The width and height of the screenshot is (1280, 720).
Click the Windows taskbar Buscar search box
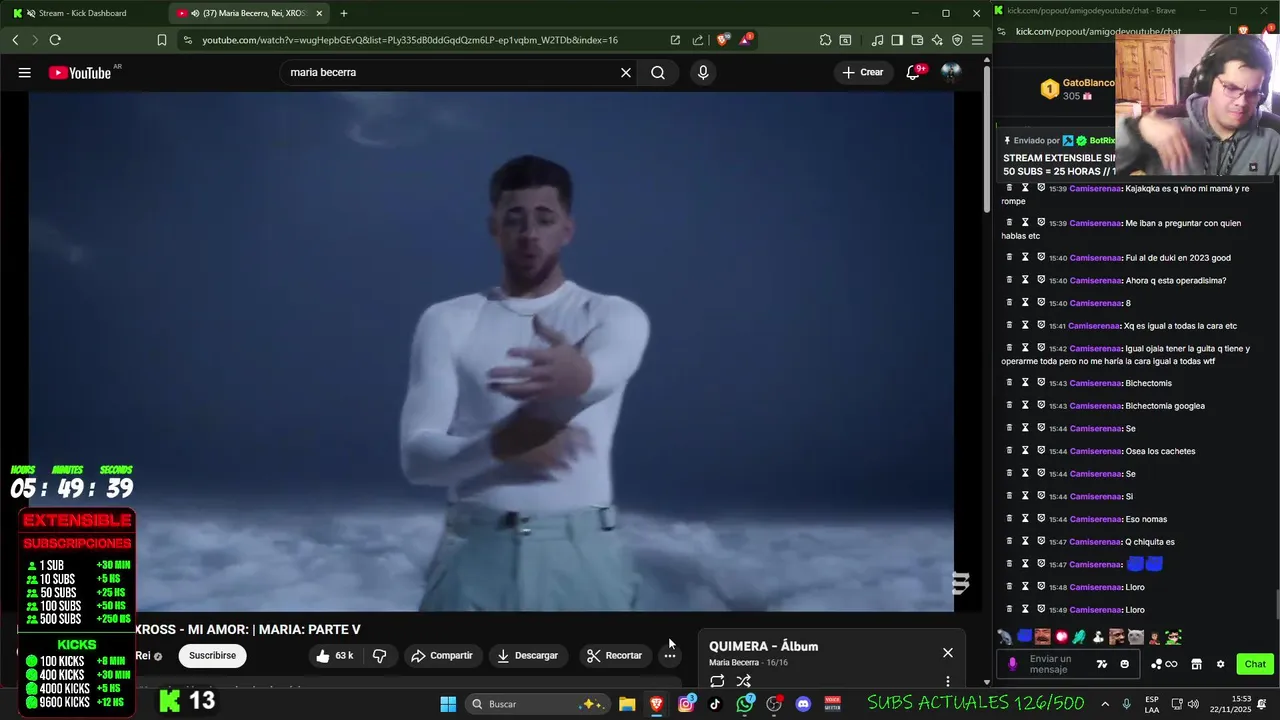pyautogui.click(x=536, y=704)
